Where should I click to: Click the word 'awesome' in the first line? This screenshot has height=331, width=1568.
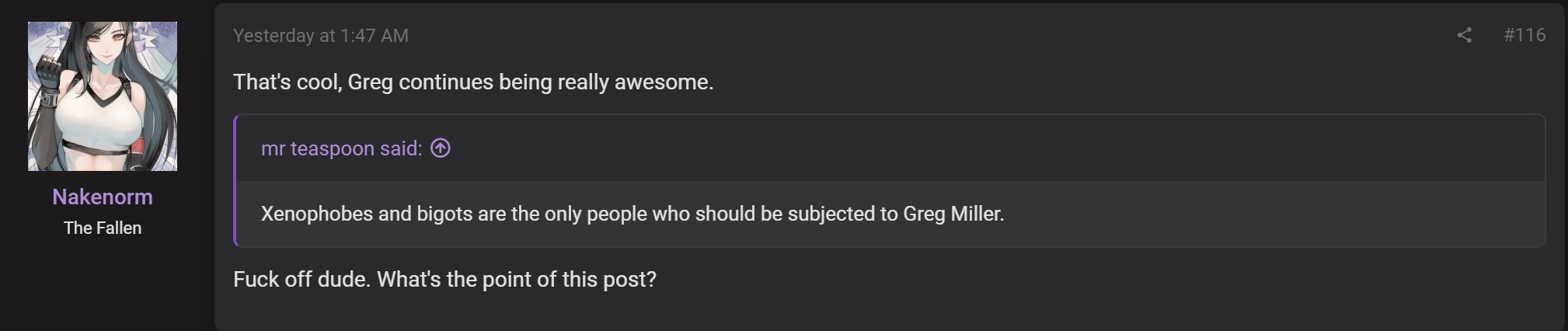[661, 82]
